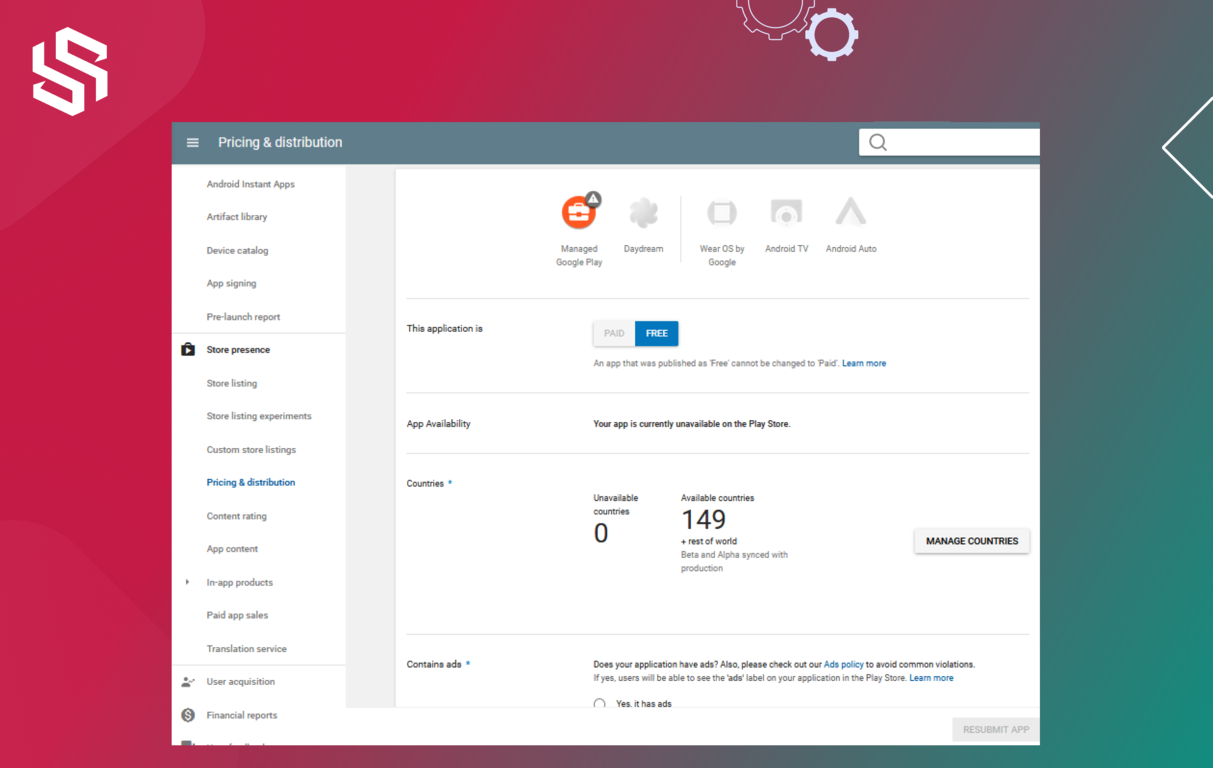Open Learn more link about Free apps
1213x768 pixels.
[864, 363]
